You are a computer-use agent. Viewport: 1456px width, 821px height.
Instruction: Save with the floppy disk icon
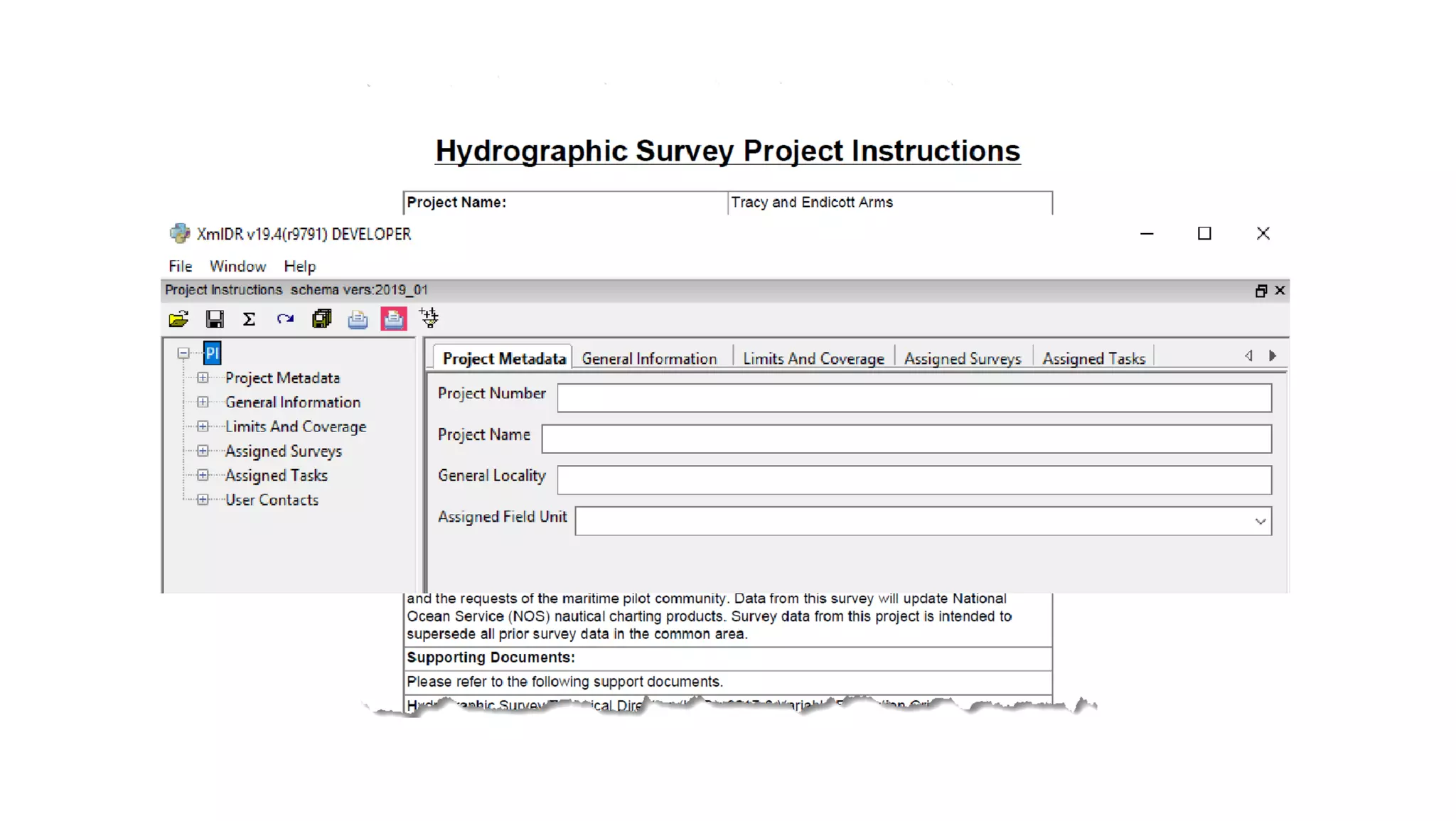click(215, 319)
